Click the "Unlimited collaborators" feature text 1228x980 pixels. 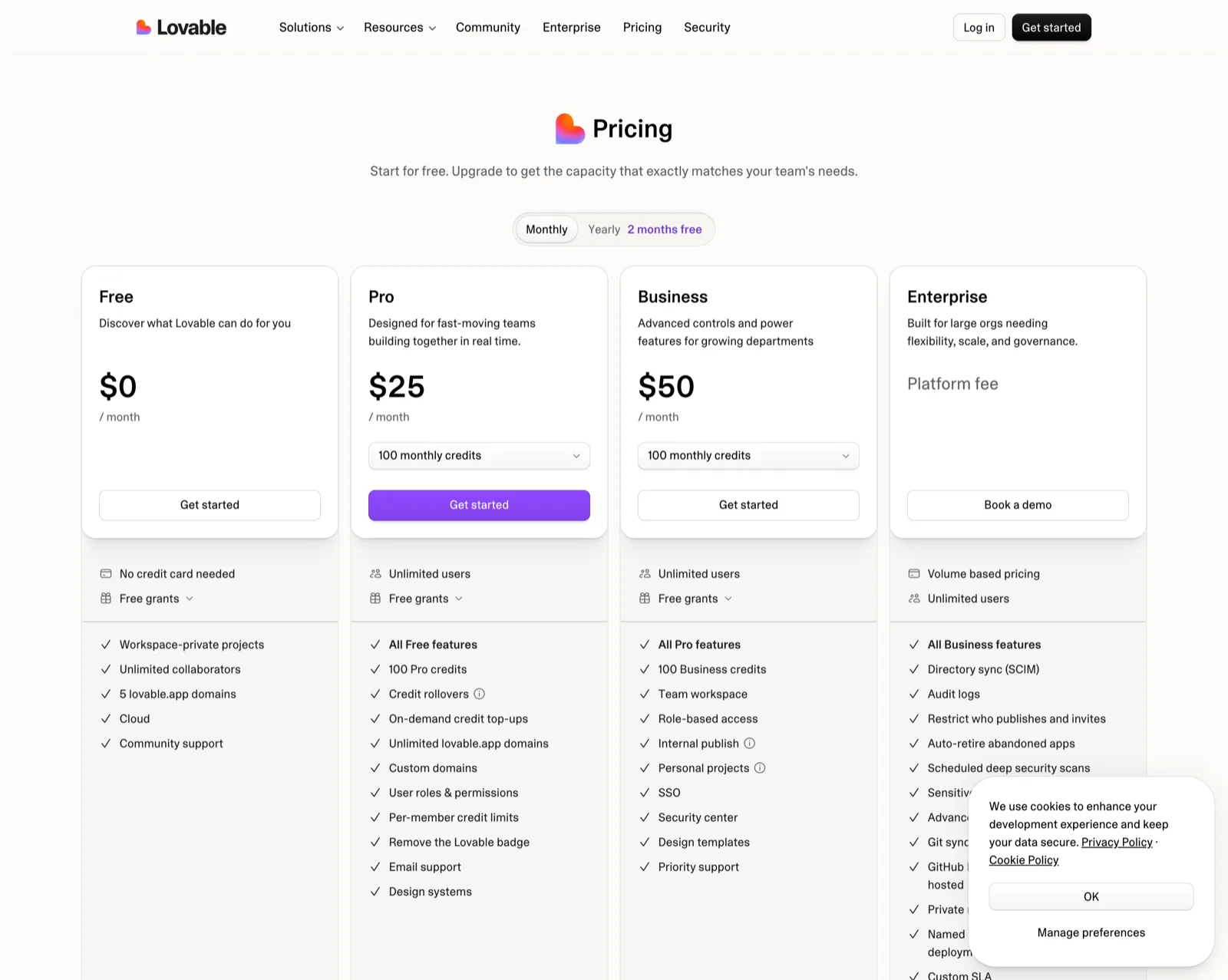[180, 669]
